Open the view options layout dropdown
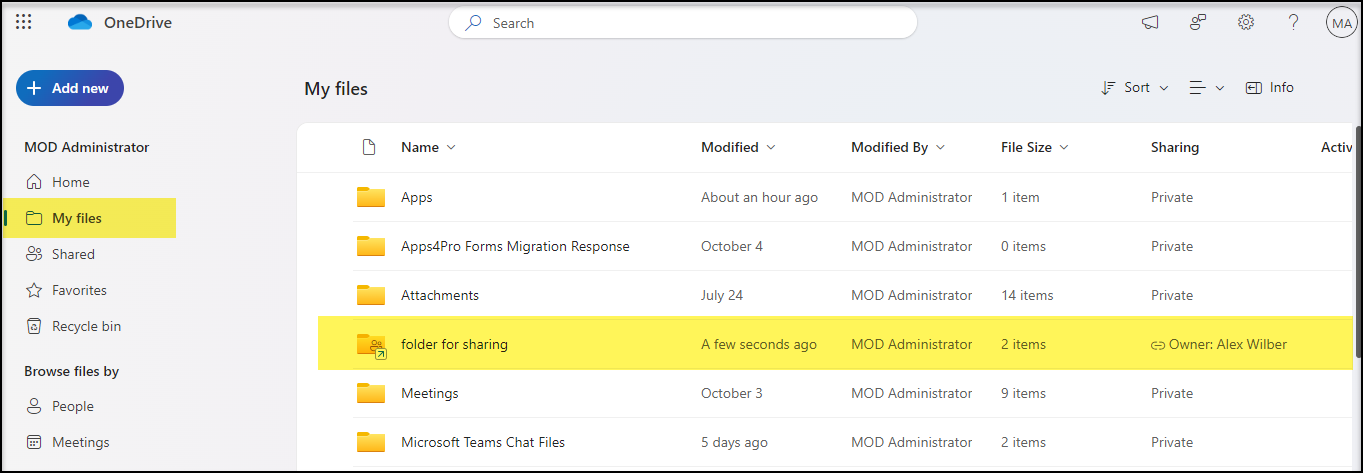The image size is (1363, 473). 1206,88
